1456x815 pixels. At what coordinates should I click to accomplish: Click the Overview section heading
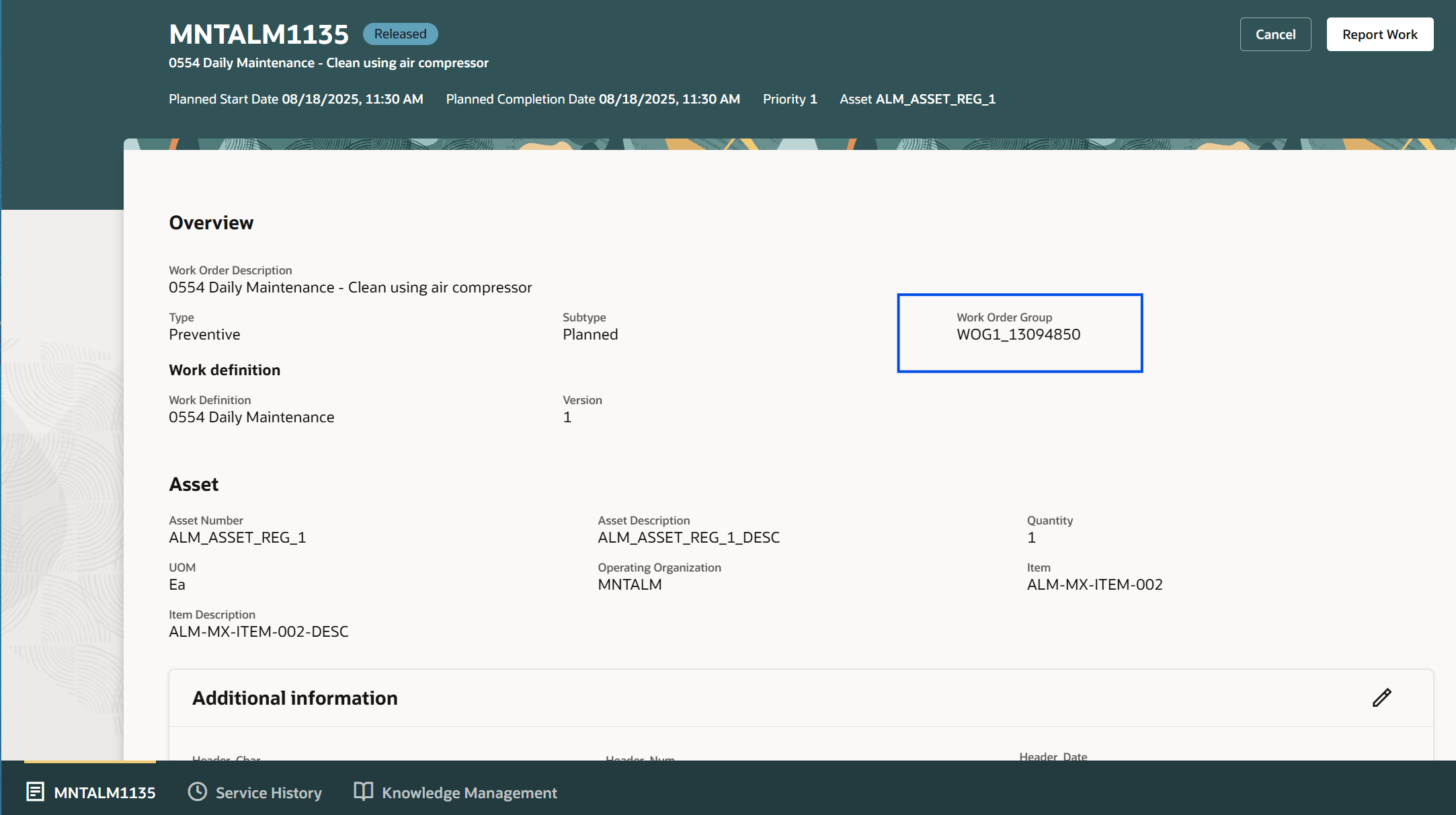pos(211,223)
